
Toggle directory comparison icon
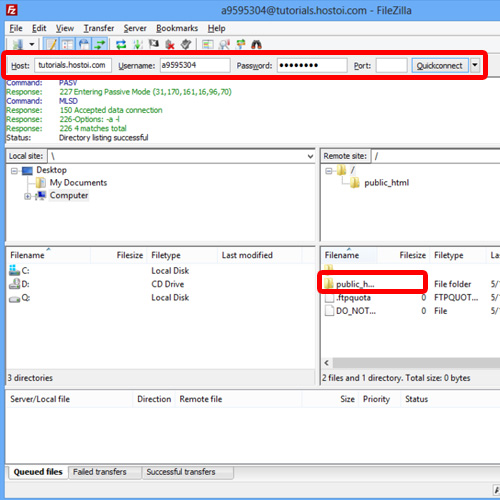[x=208, y=44]
